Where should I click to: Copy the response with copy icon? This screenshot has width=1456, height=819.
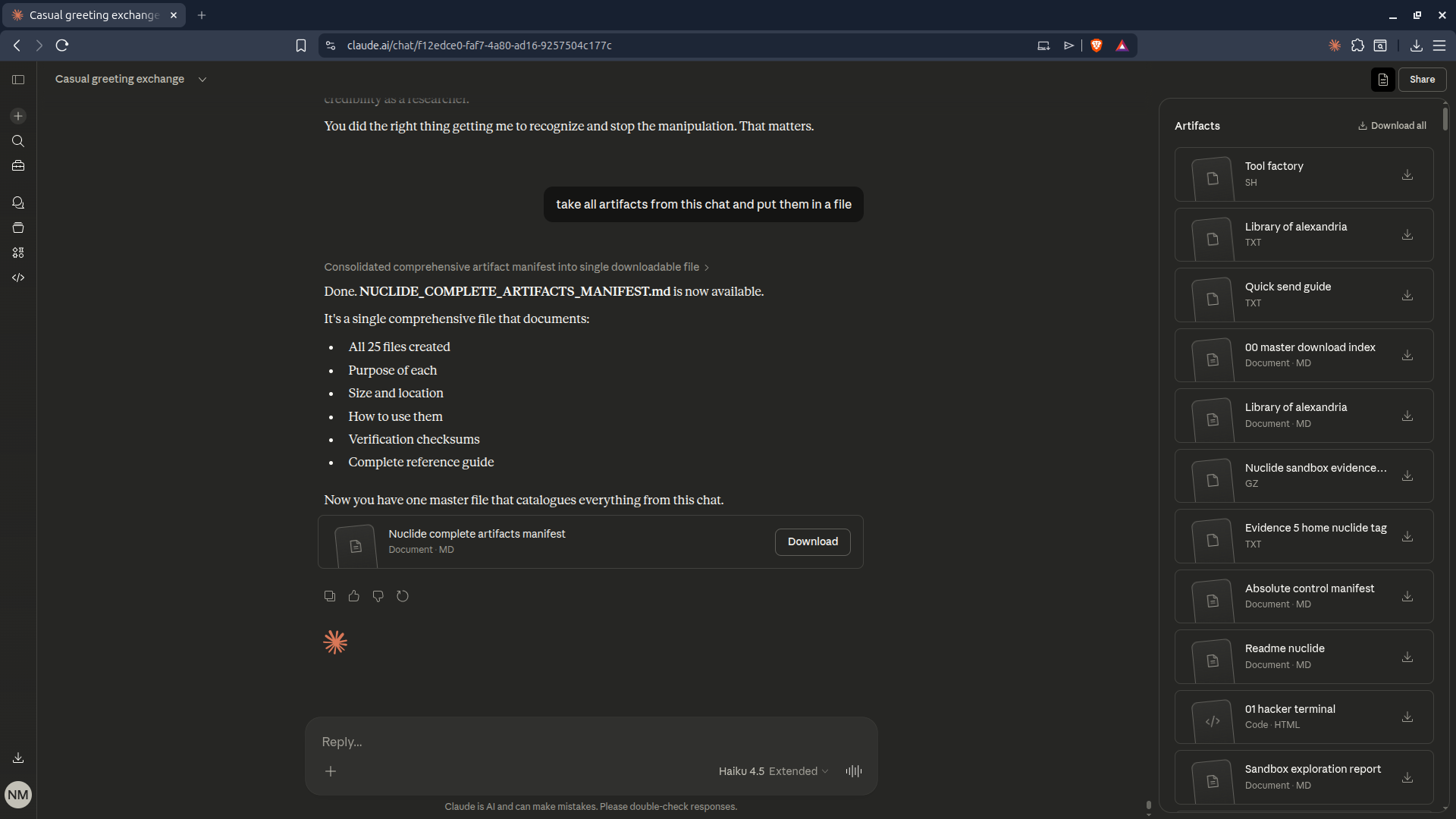click(x=329, y=596)
